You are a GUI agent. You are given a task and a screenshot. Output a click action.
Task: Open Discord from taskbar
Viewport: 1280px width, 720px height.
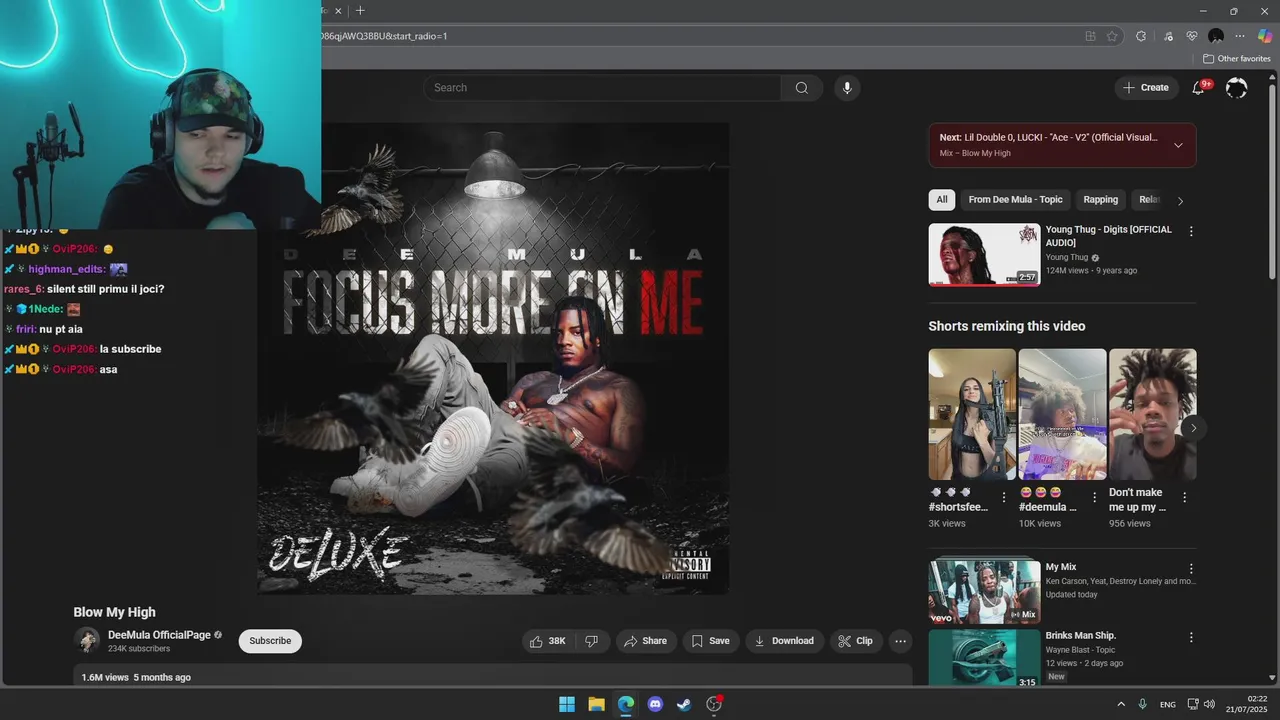tap(655, 704)
